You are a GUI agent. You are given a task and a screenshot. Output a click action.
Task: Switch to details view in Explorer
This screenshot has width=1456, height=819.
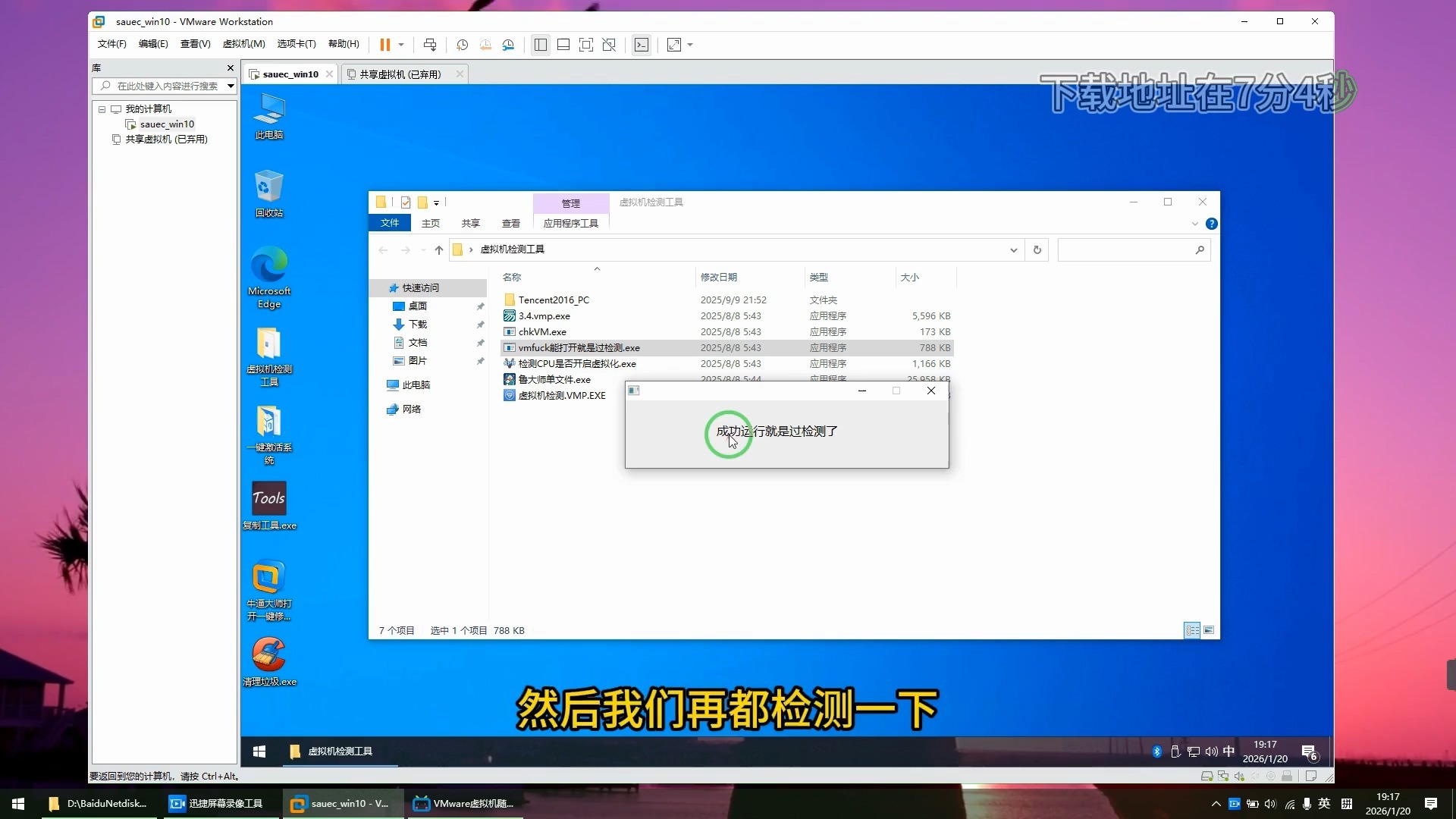pyautogui.click(x=1191, y=630)
